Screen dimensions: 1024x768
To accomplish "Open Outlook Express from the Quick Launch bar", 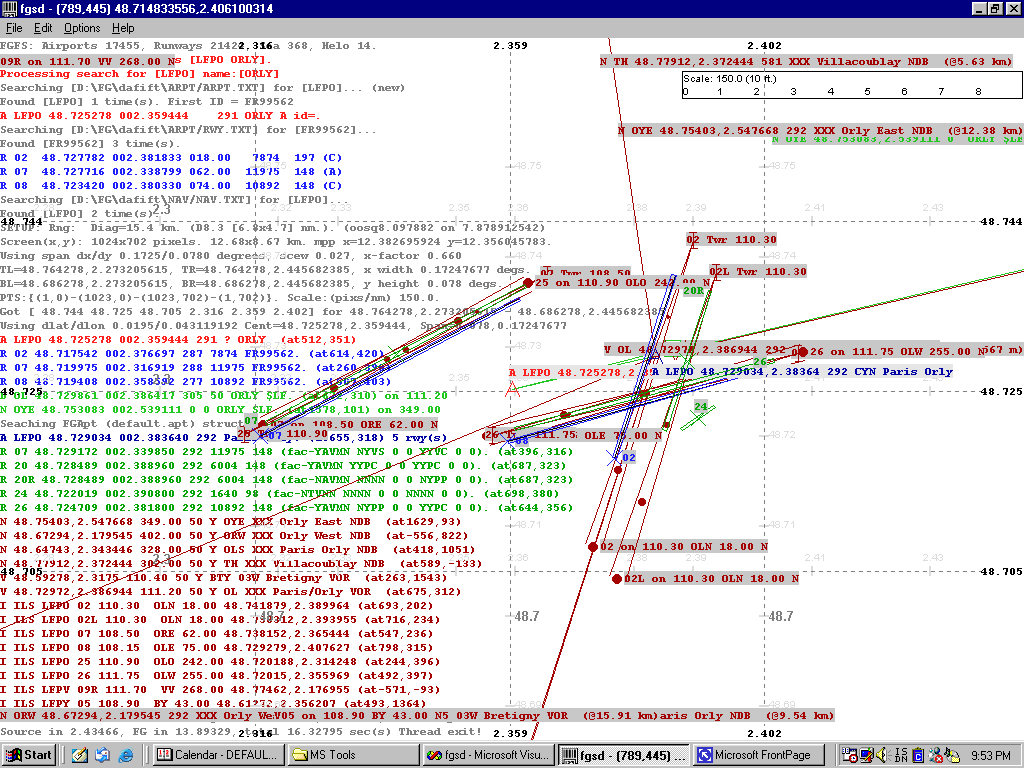I will click(102, 755).
